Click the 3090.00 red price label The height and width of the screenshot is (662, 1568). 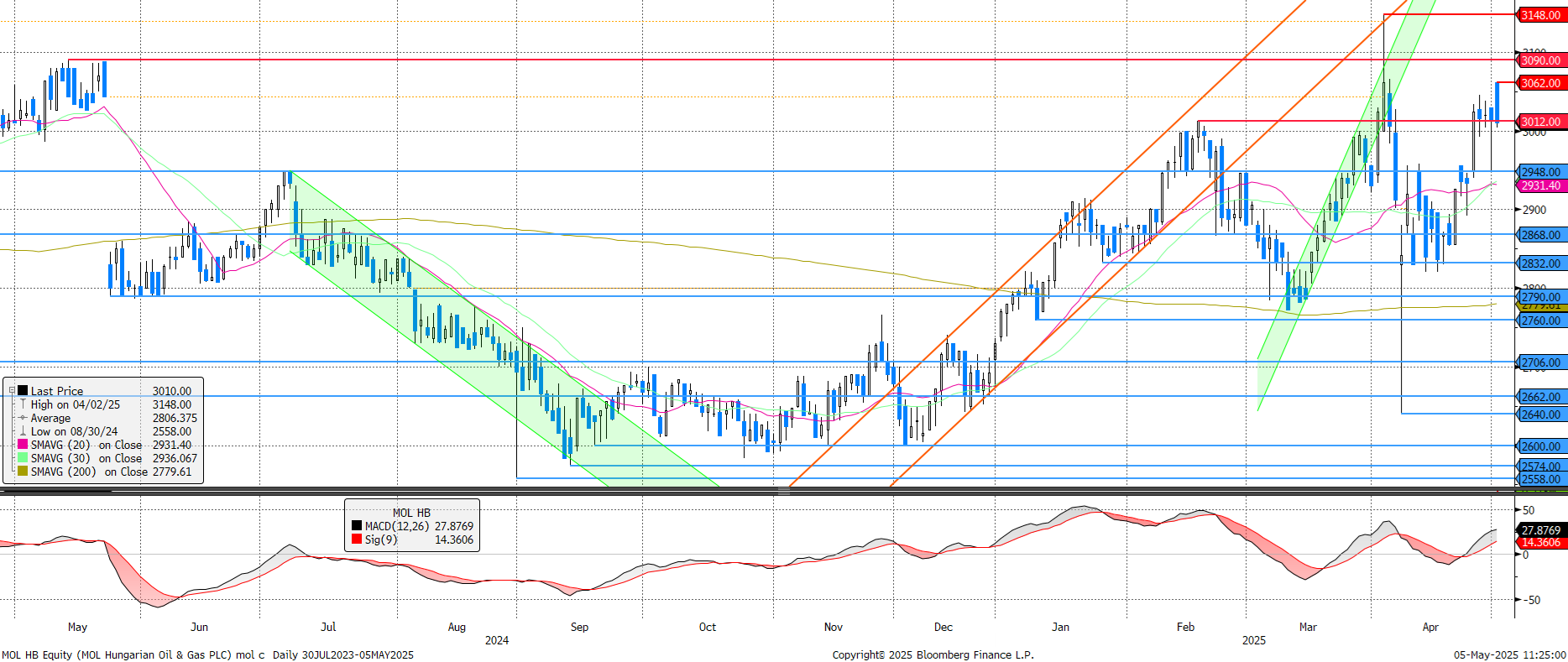point(1541,60)
